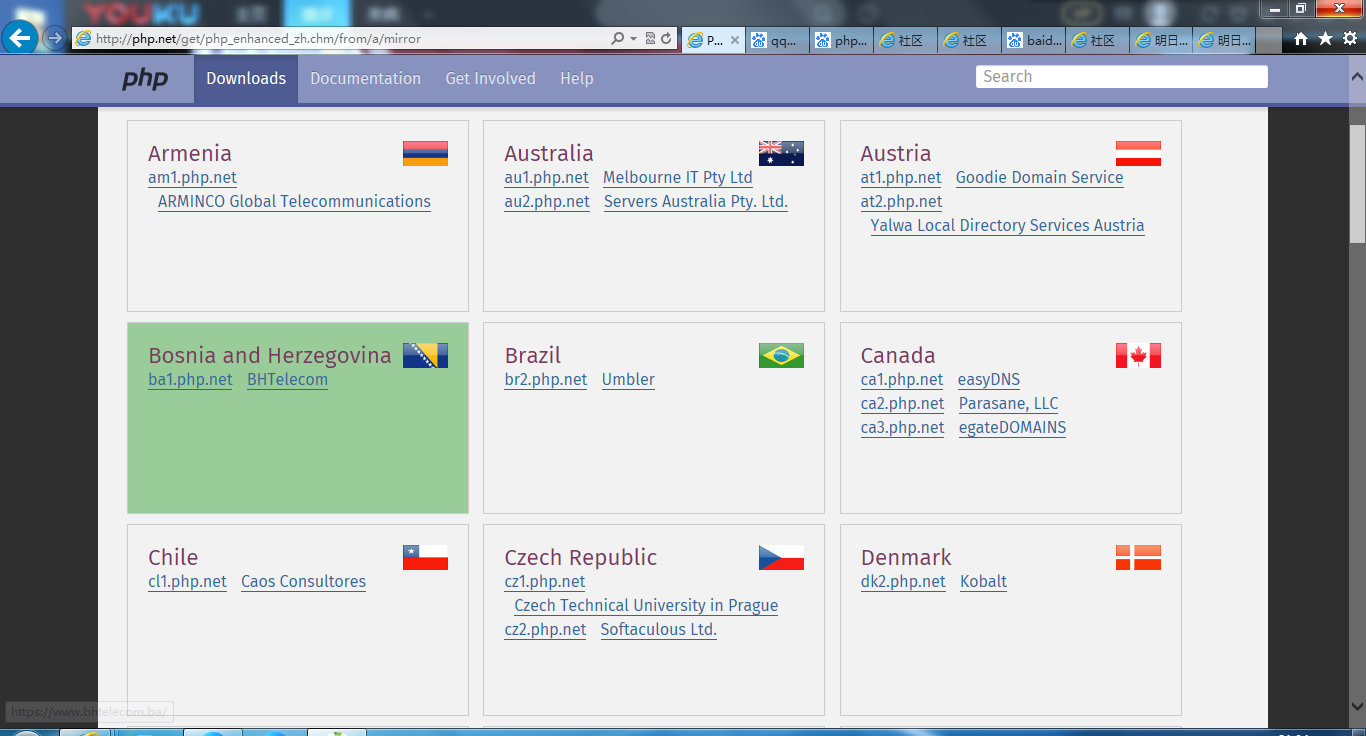Click the Denmark flag icon

(1138, 557)
